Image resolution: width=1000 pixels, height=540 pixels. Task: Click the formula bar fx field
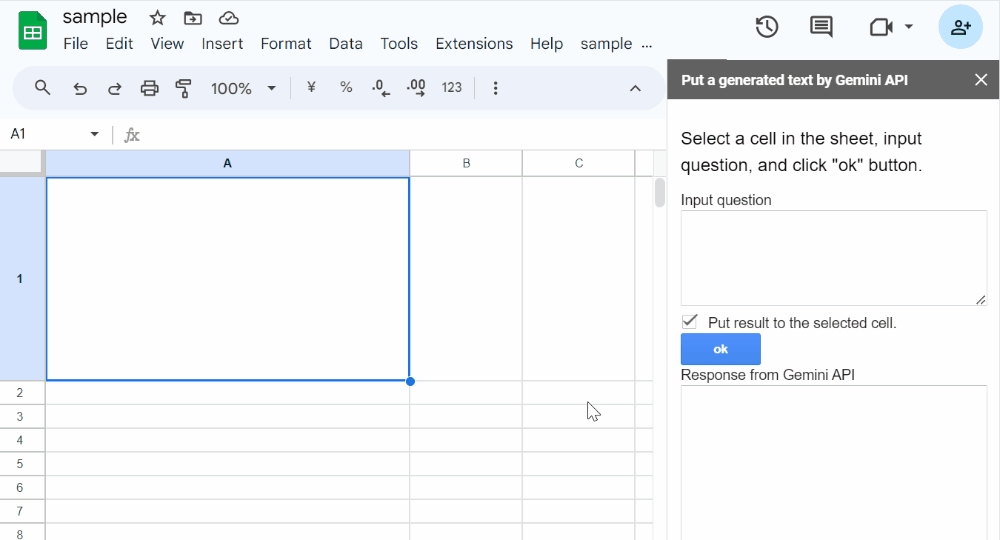coord(402,135)
